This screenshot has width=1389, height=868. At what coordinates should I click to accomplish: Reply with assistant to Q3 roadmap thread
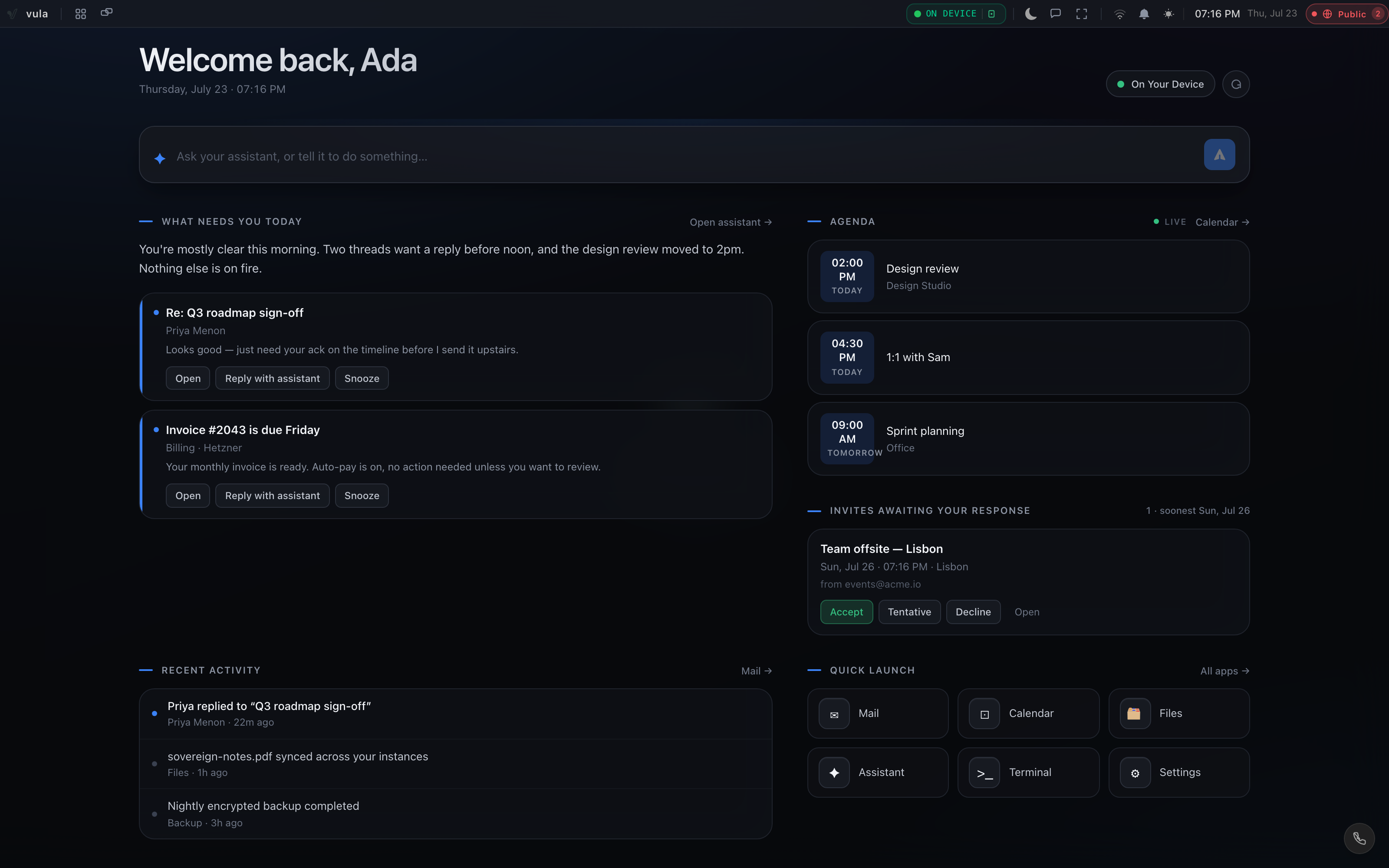coord(272,378)
